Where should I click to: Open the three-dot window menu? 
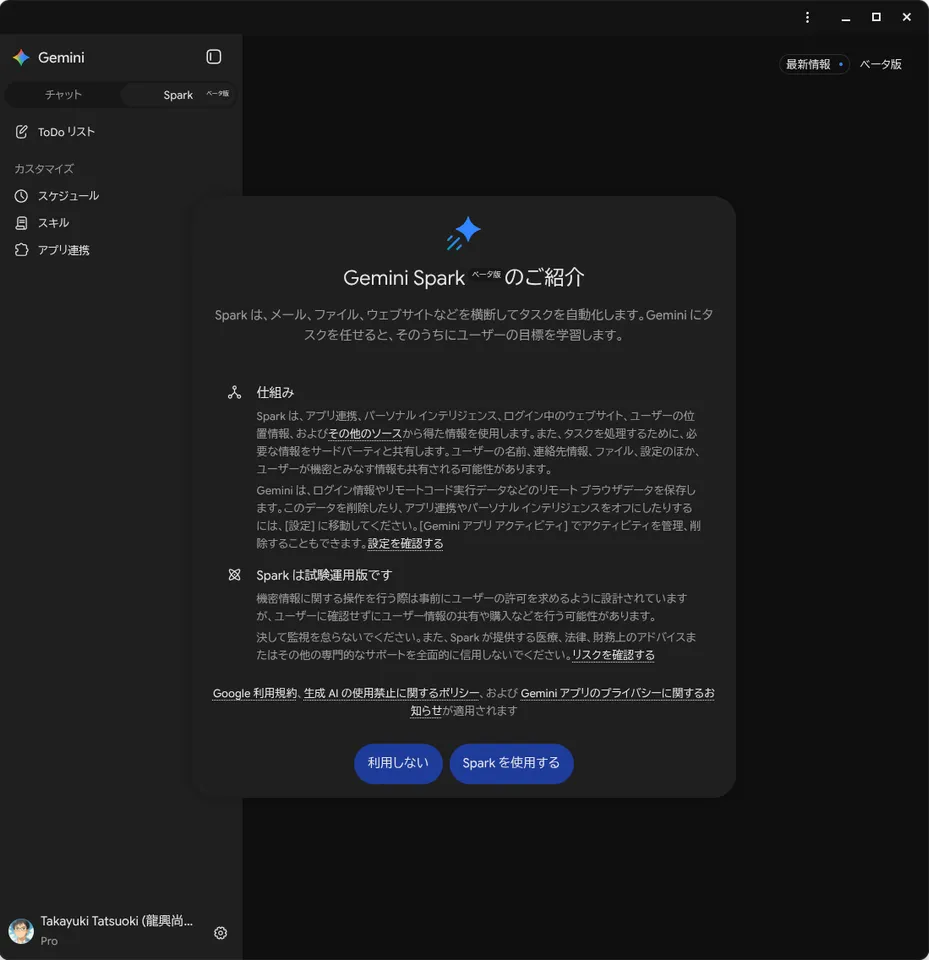point(807,17)
